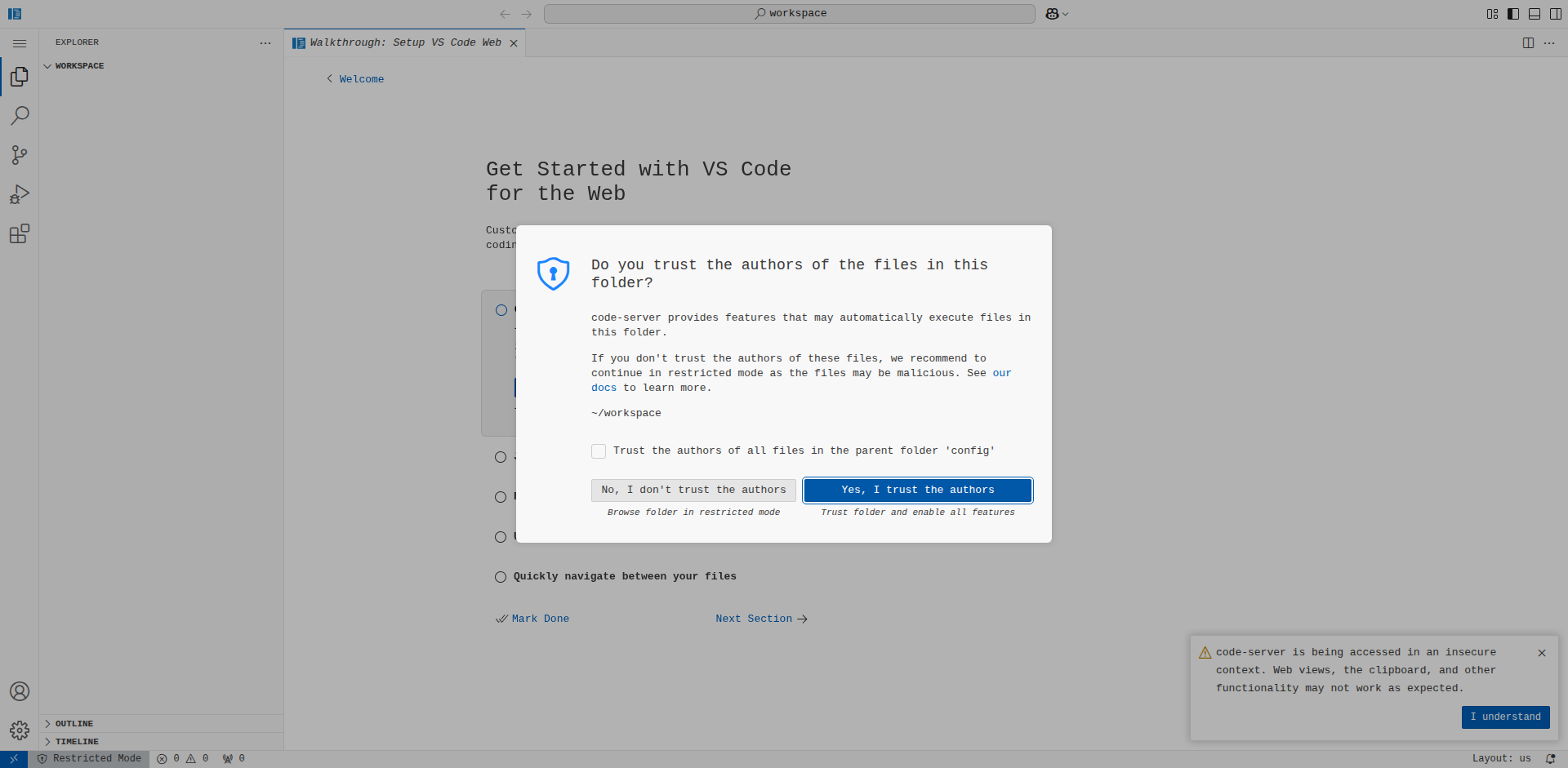
Task: Toggle the first walkthrough step circle
Action: click(x=501, y=310)
